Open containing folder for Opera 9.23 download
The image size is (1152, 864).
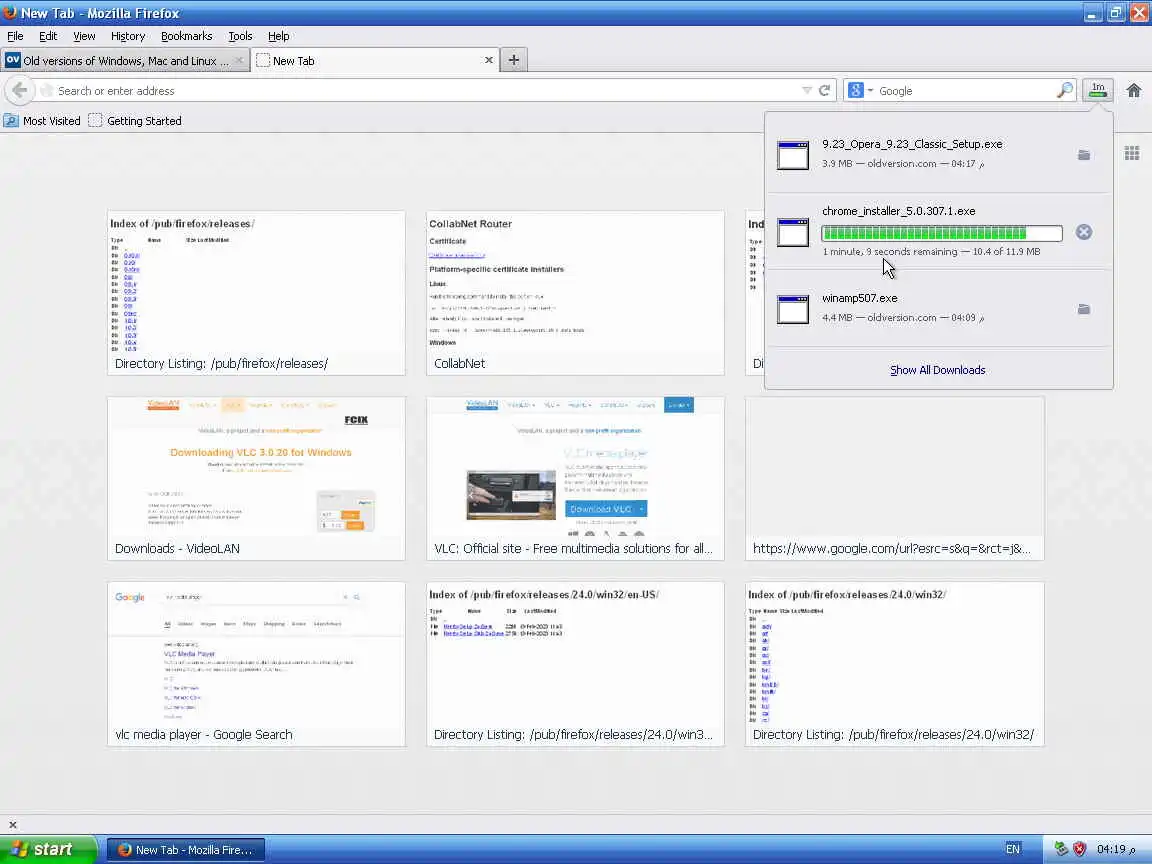click(x=1084, y=155)
